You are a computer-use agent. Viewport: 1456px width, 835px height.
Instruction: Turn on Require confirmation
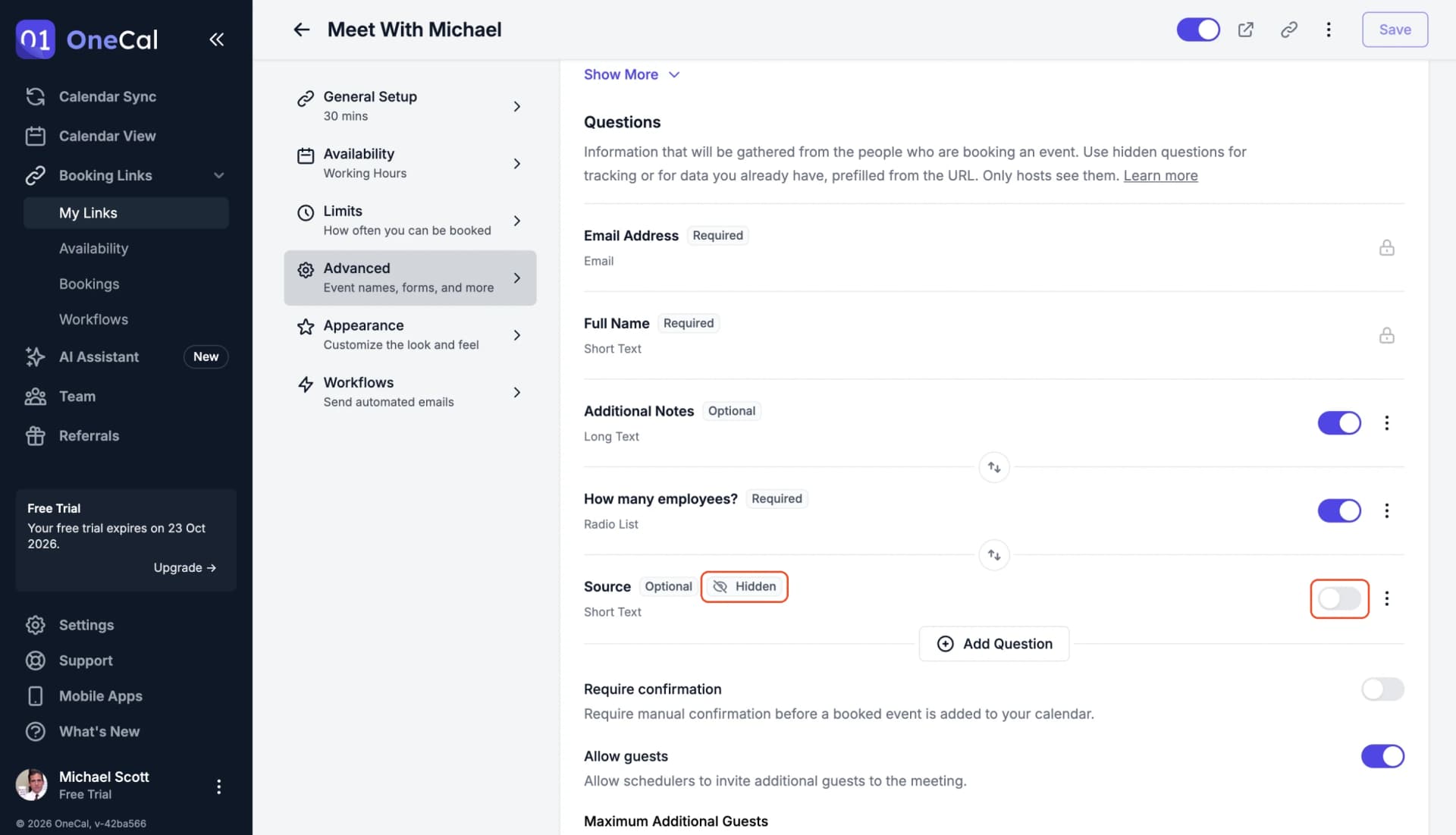[x=1382, y=689]
